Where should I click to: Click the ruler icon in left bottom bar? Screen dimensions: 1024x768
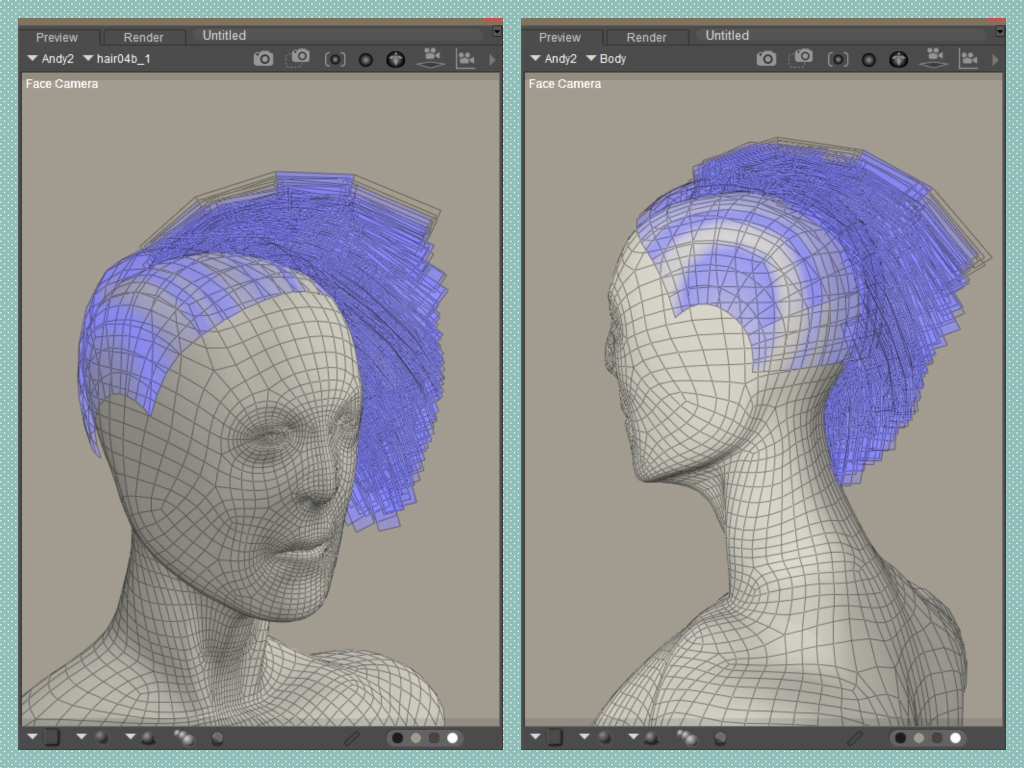coord(352,738)
